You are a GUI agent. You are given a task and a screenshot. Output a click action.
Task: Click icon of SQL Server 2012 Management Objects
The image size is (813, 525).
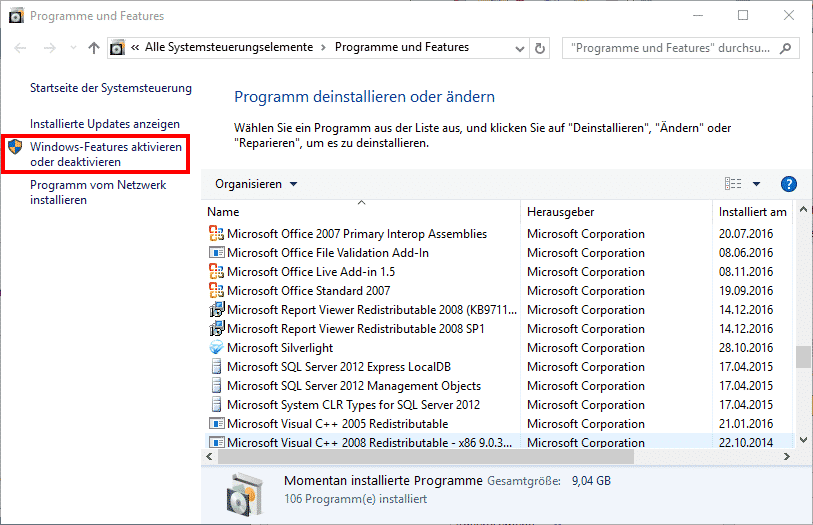(216, 386)
